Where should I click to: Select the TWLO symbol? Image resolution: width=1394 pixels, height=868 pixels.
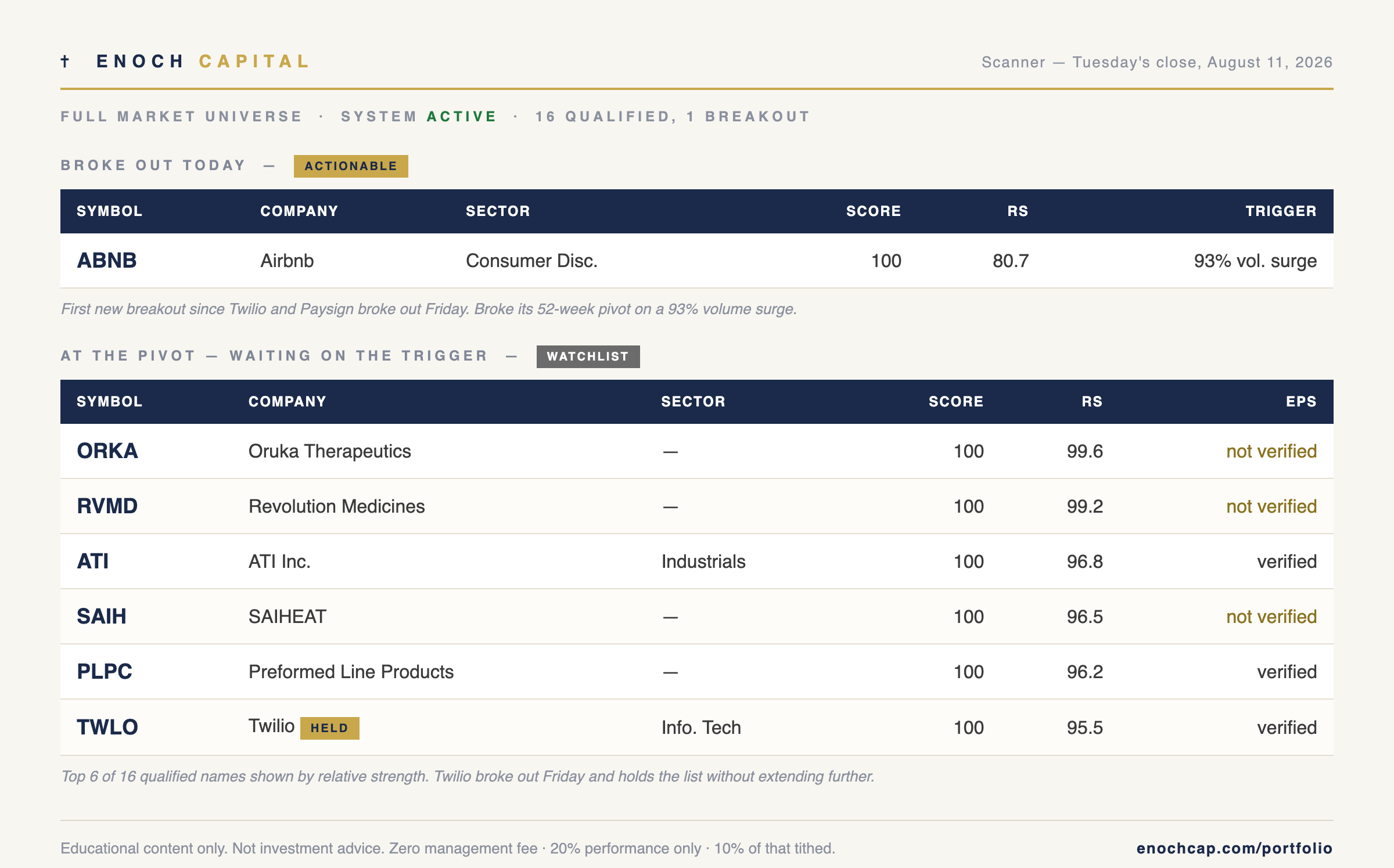(107, 727)
